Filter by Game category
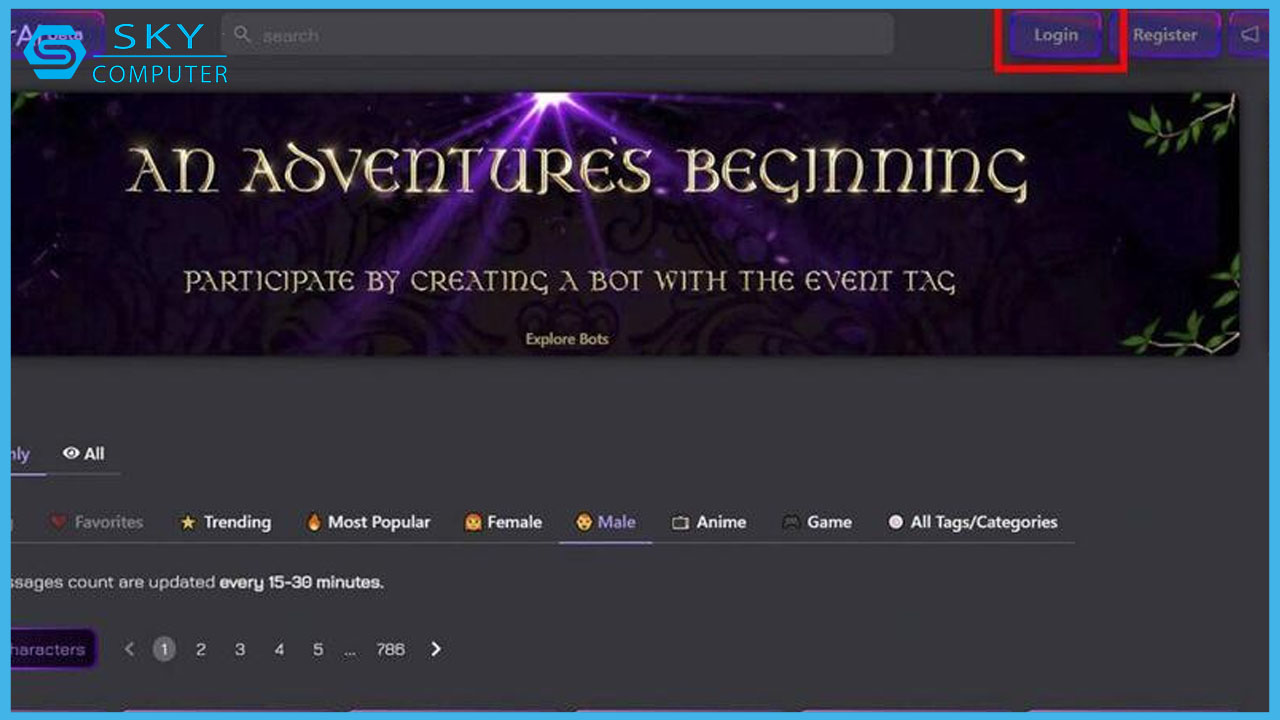Image resolution: width=1280 pixels, height=720 pixels. pyautogui.click(x=817, y=522)
